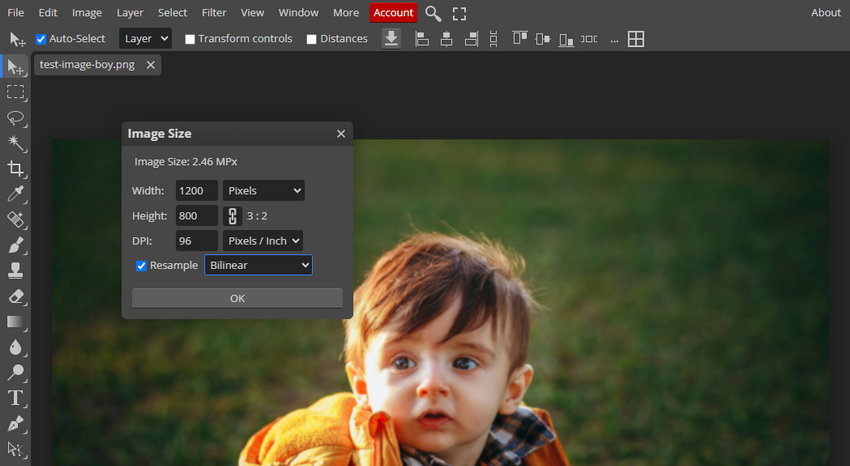Open the Image menu
The height and width of the screenshot is (466, 850).
click(87, 12)
